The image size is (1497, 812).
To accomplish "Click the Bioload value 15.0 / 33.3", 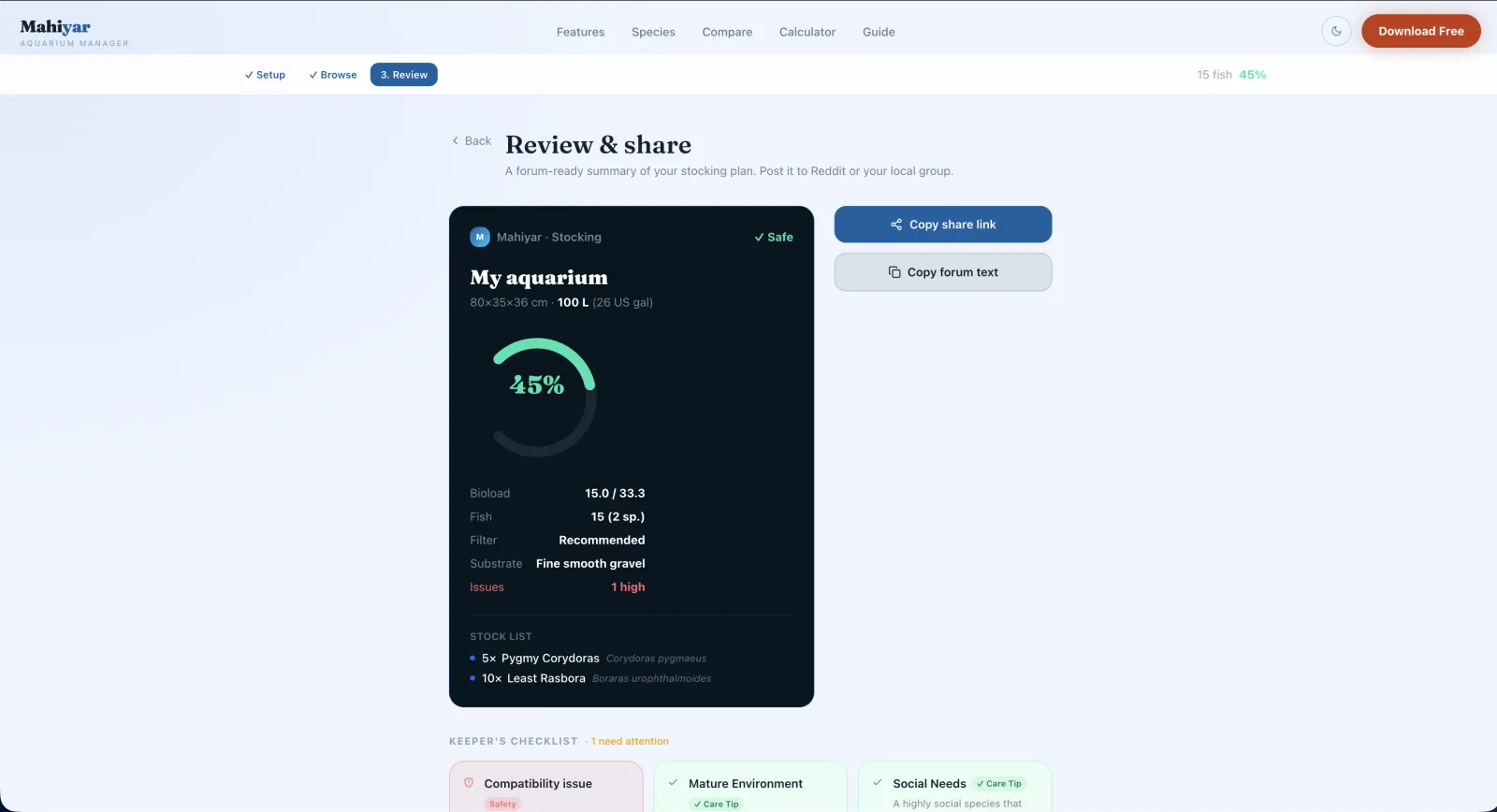I will (x=615, y=493).
